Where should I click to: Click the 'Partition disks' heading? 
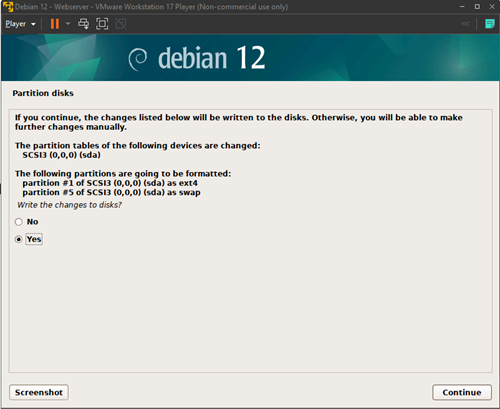[x=43, y=93]
